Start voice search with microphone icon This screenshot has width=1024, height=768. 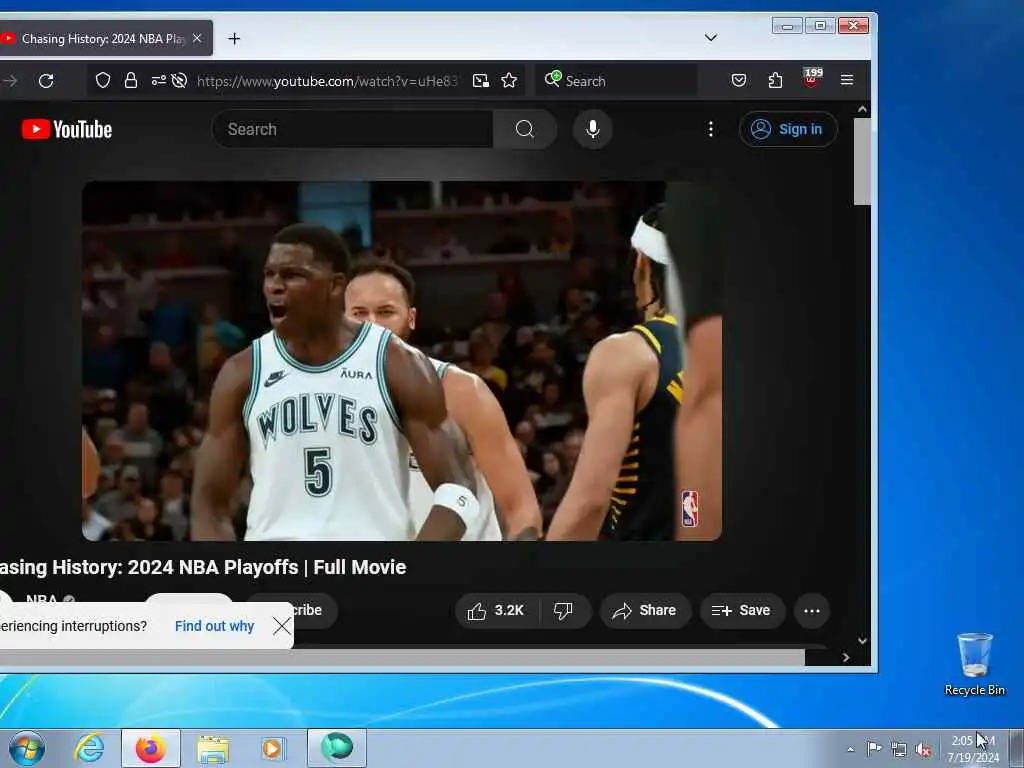(x=592, y=129)
